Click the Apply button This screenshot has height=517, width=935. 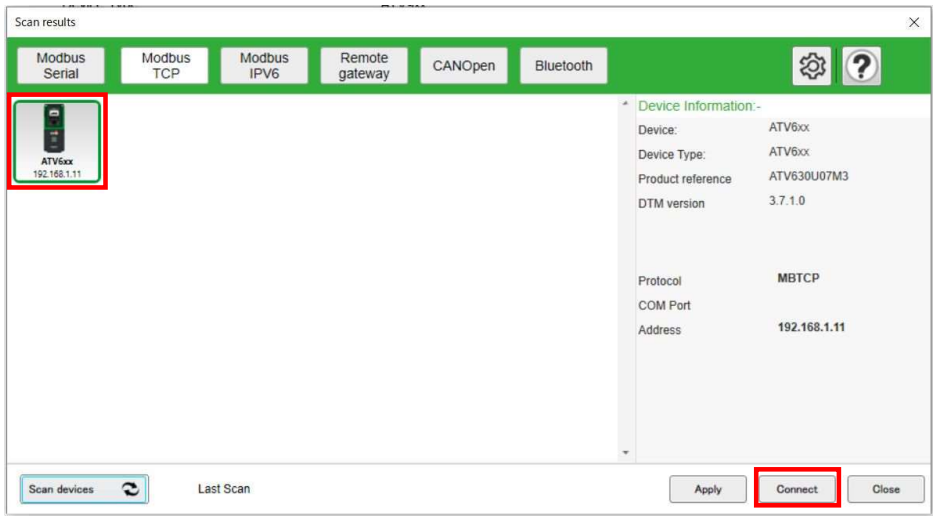[708, 489]
